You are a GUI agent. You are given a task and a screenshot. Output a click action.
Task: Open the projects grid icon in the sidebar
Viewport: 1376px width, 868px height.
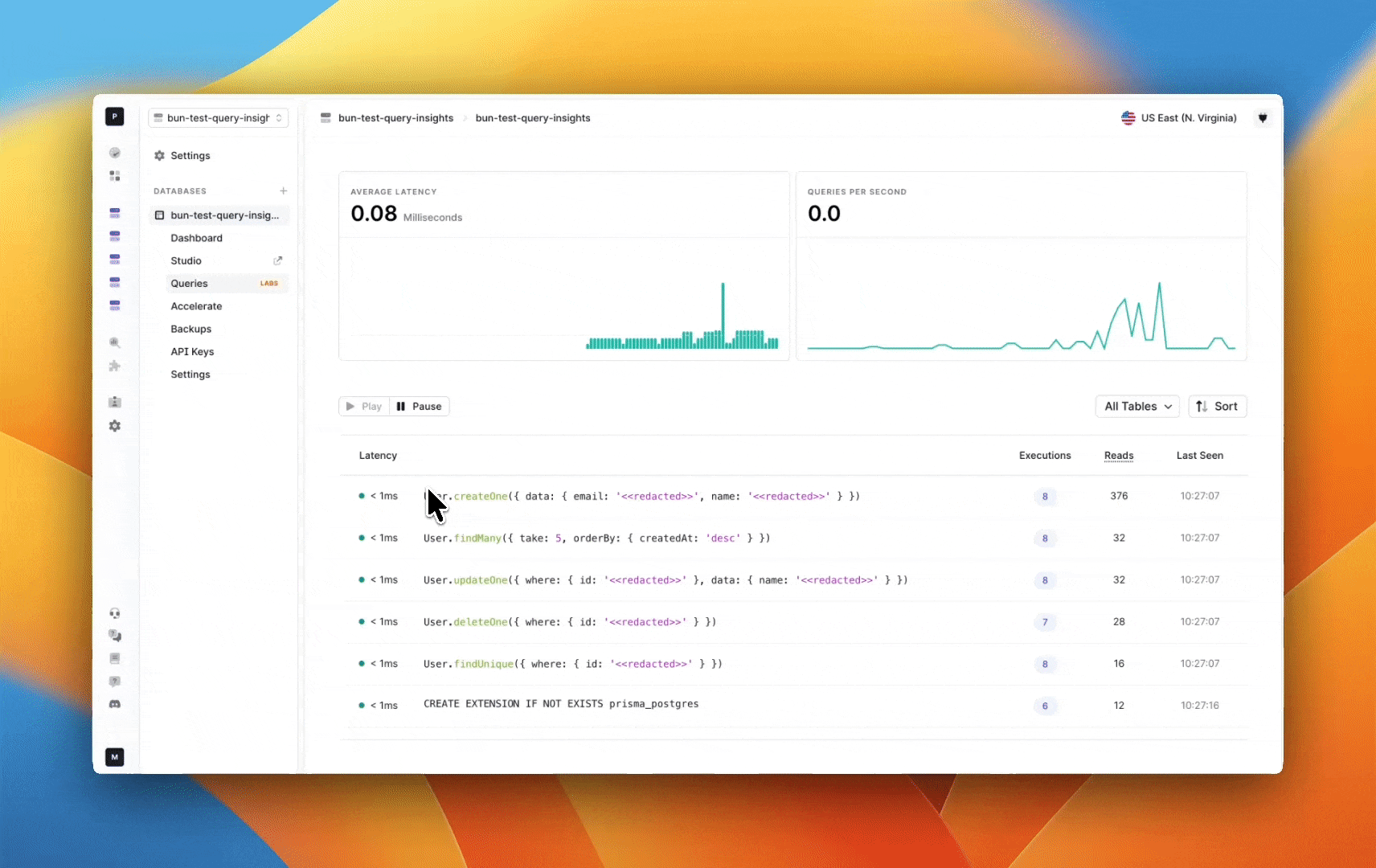pos(115,176)
